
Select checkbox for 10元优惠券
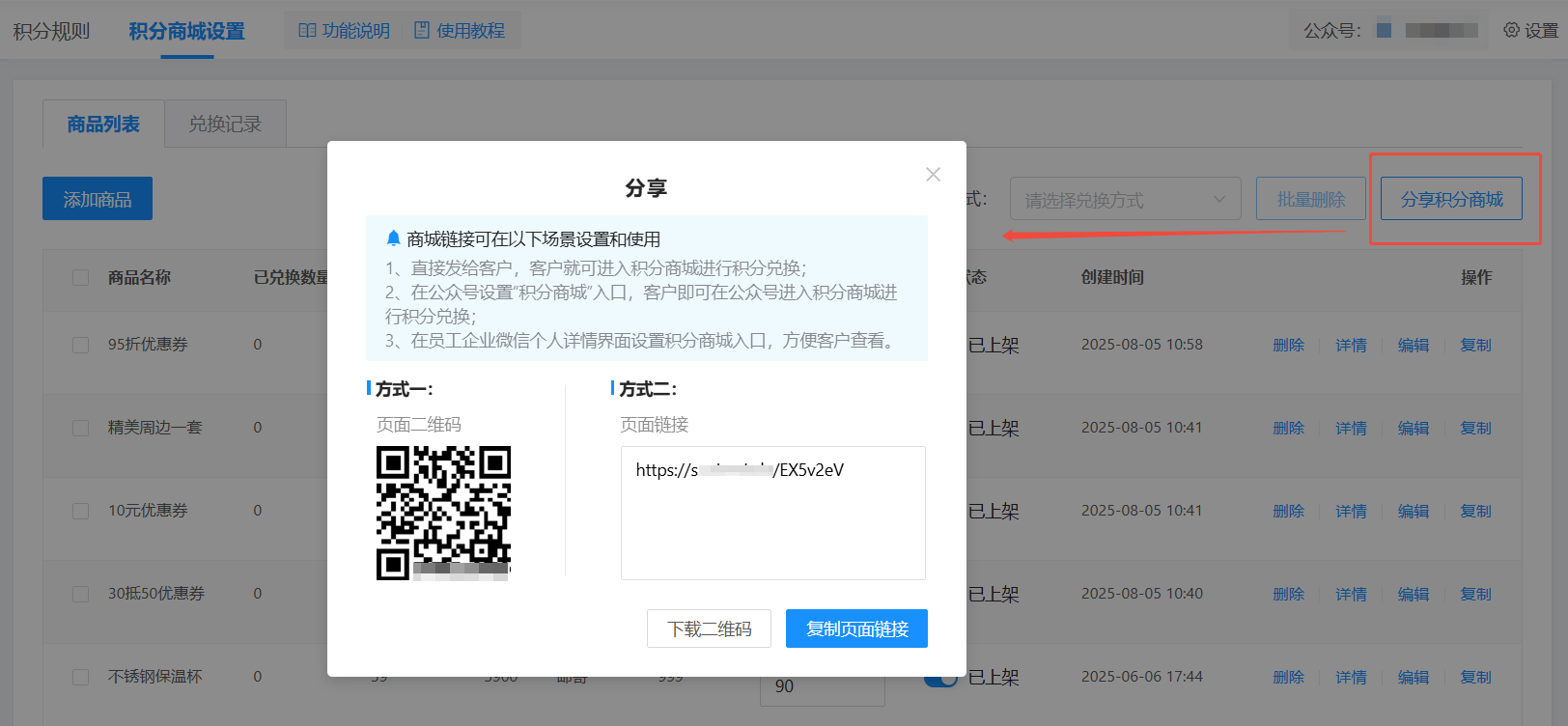click(81, 512)
